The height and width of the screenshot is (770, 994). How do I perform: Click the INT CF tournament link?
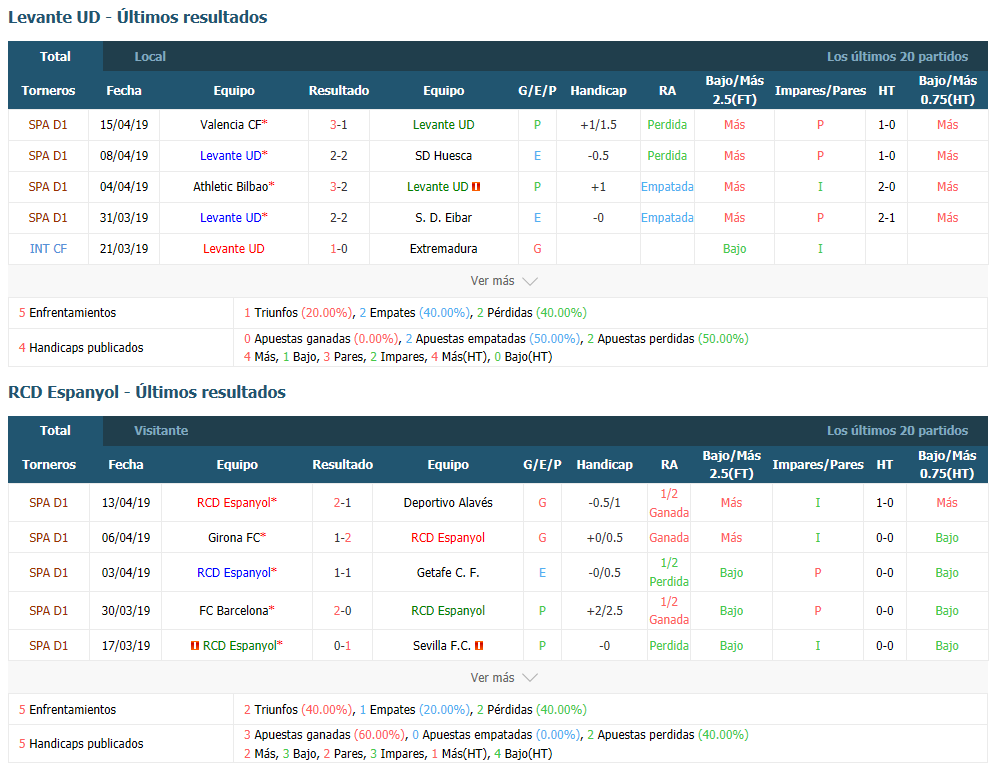[x=48, y=249]
